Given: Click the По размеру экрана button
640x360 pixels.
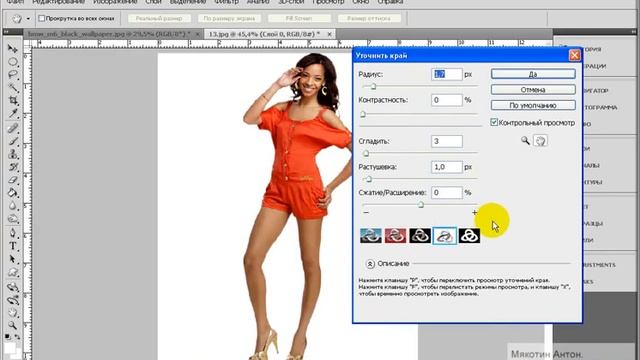Looking at the screenshot, I should pos(229,18).
